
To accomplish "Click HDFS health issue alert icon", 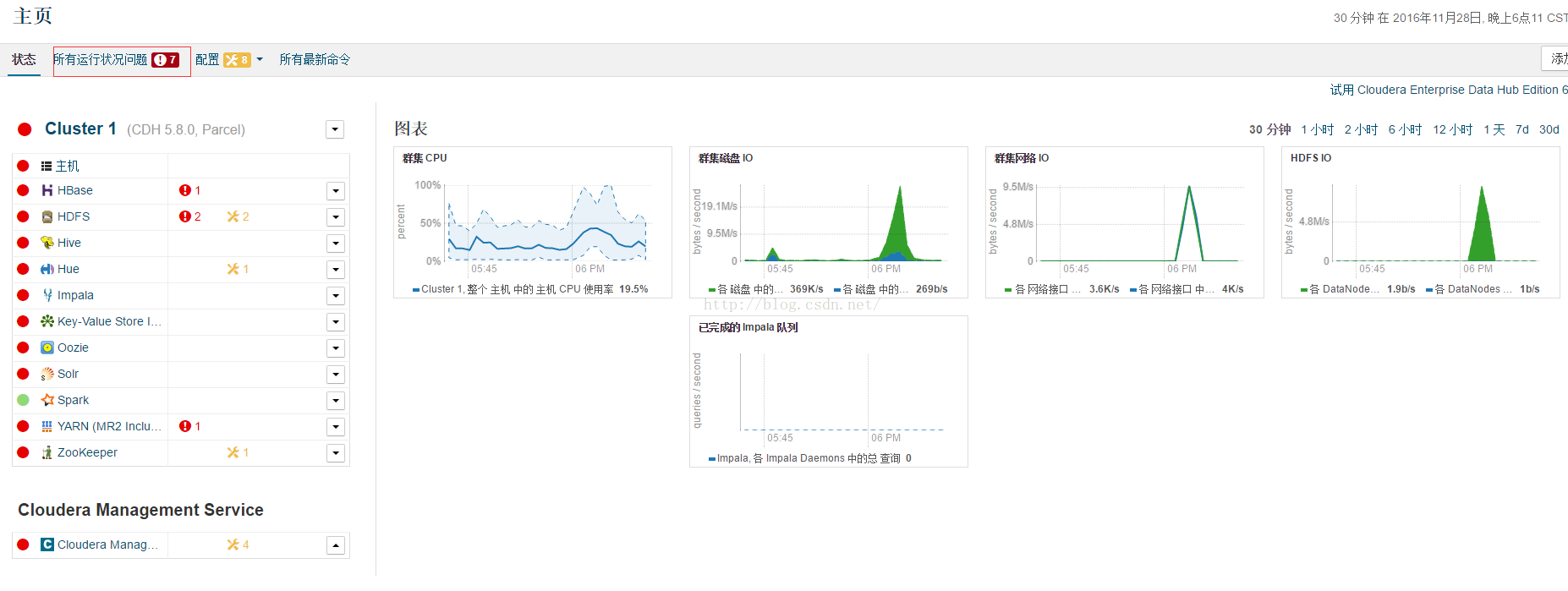I will [184, 217].
